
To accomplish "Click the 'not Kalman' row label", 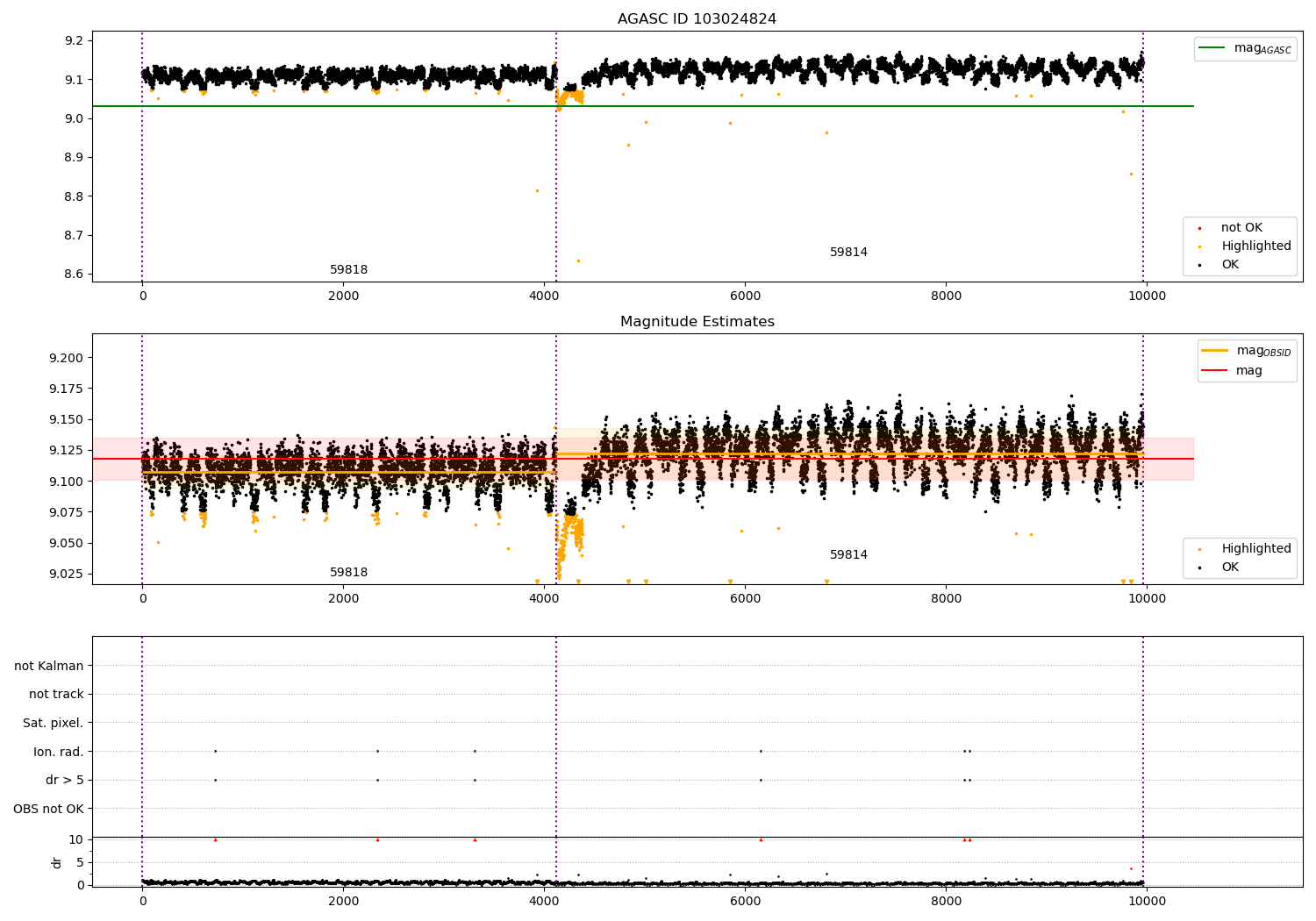I will 49,666.
